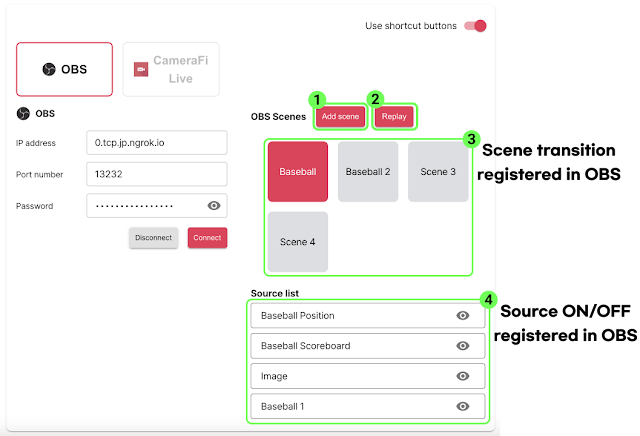
Task: Click the IP address label
Action: click(x=36, y=143)
